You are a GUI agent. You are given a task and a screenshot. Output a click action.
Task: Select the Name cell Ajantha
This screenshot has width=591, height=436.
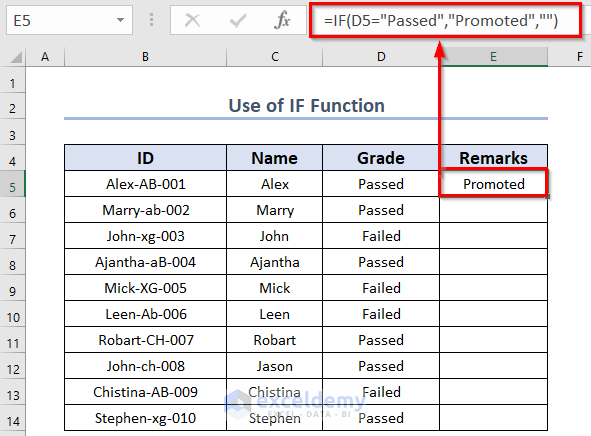click(x=274, y=262)
